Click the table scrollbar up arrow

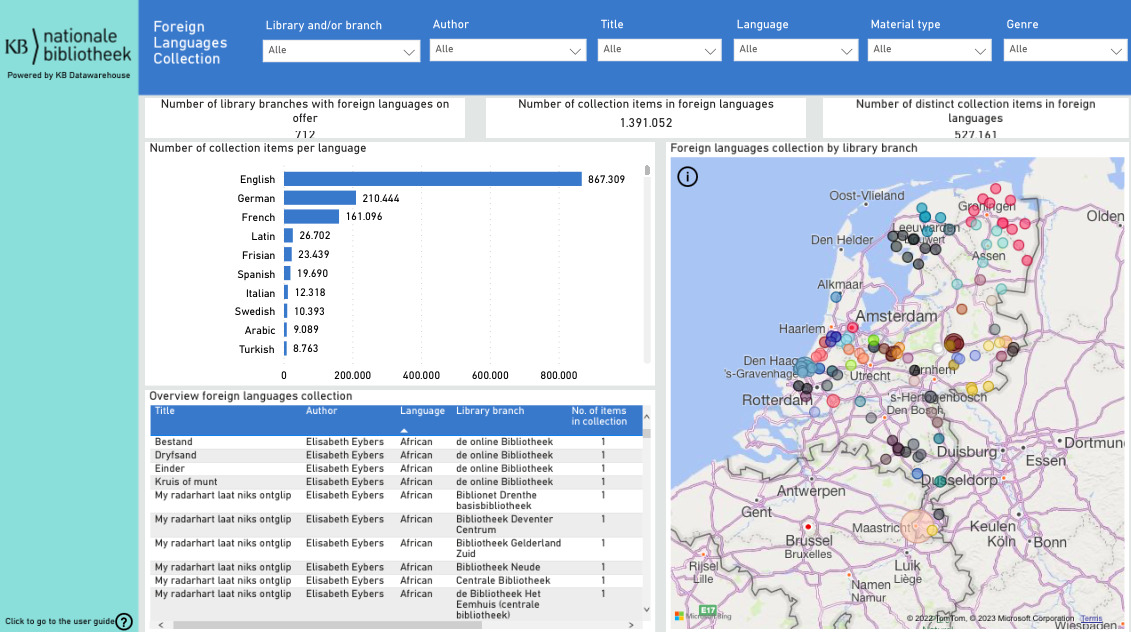(646, 416)
